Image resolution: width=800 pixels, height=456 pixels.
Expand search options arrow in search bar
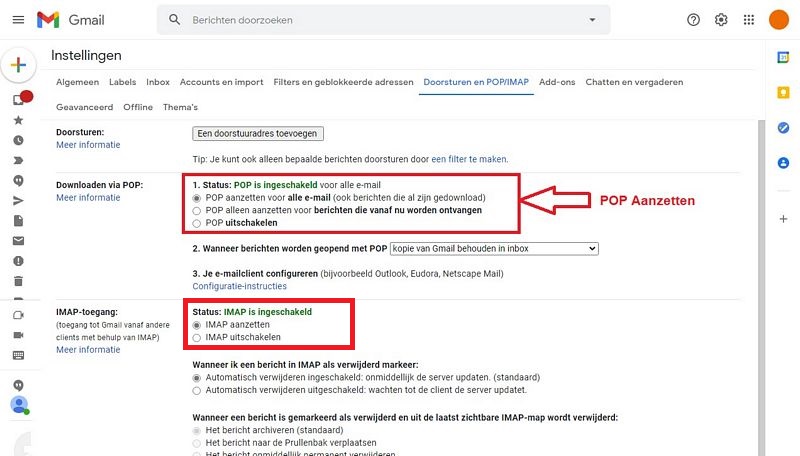[592, 20]
